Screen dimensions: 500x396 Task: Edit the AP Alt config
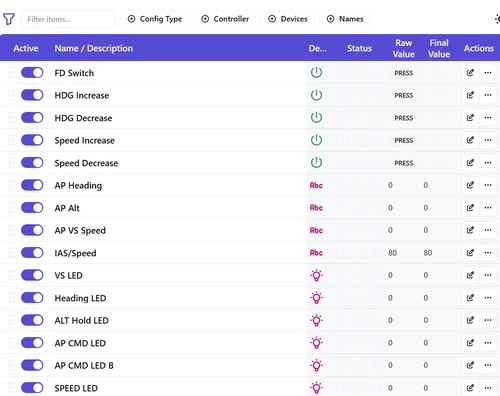point(470,207)
